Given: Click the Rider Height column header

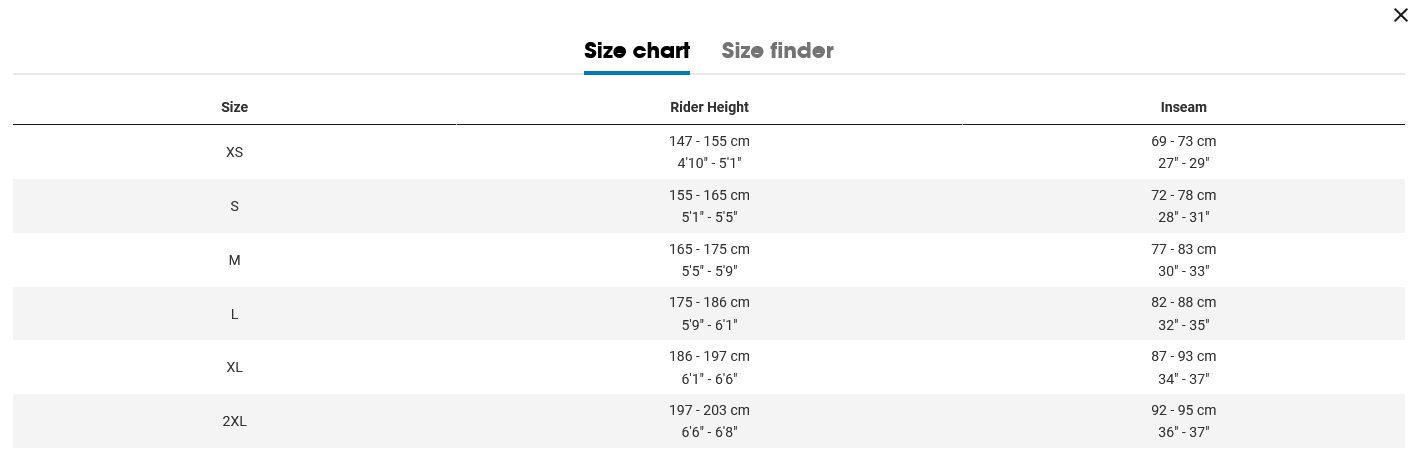Looking at the screenshot, I should [x=709, y=107].
